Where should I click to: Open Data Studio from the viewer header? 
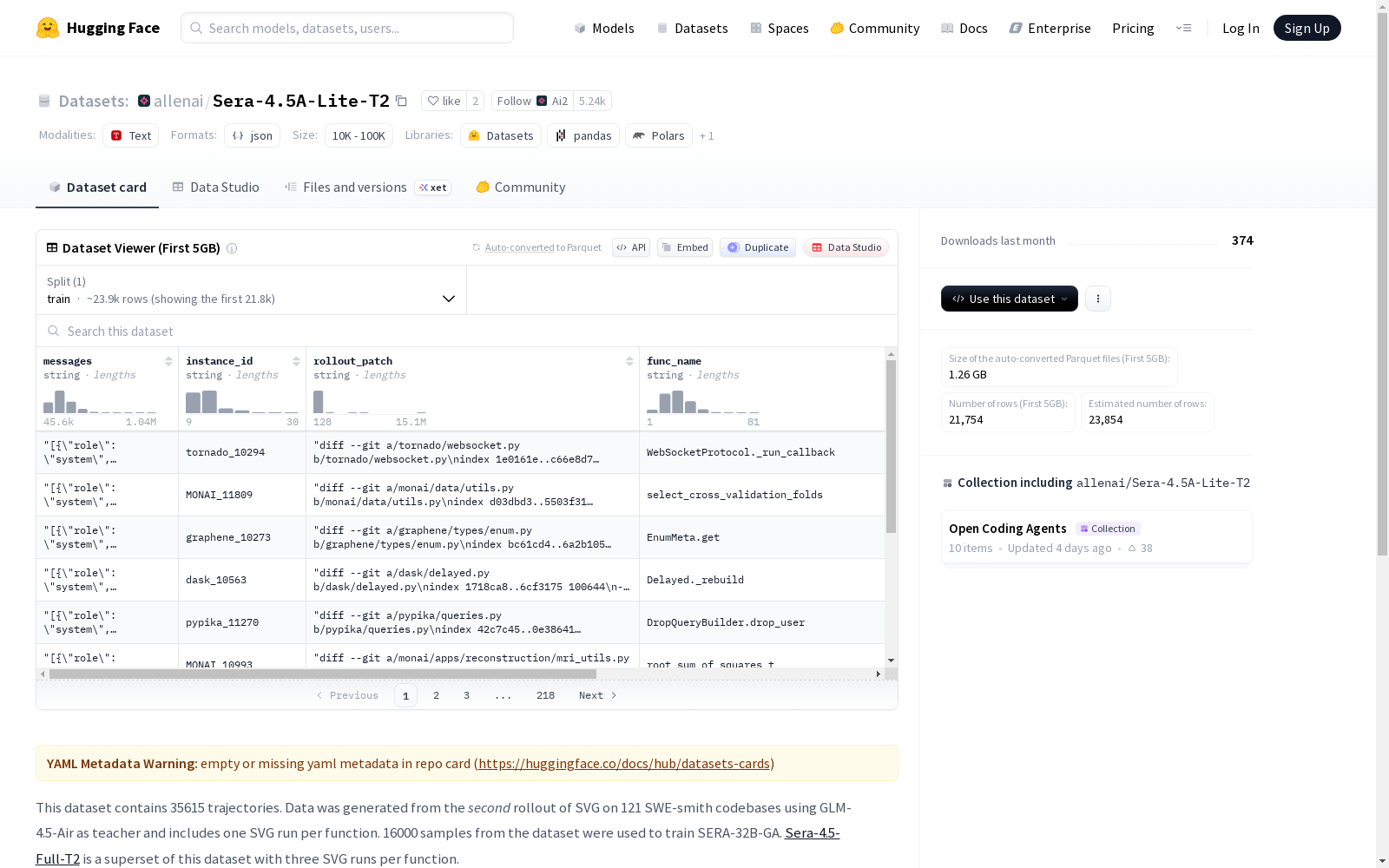click(x=846, y=247)
